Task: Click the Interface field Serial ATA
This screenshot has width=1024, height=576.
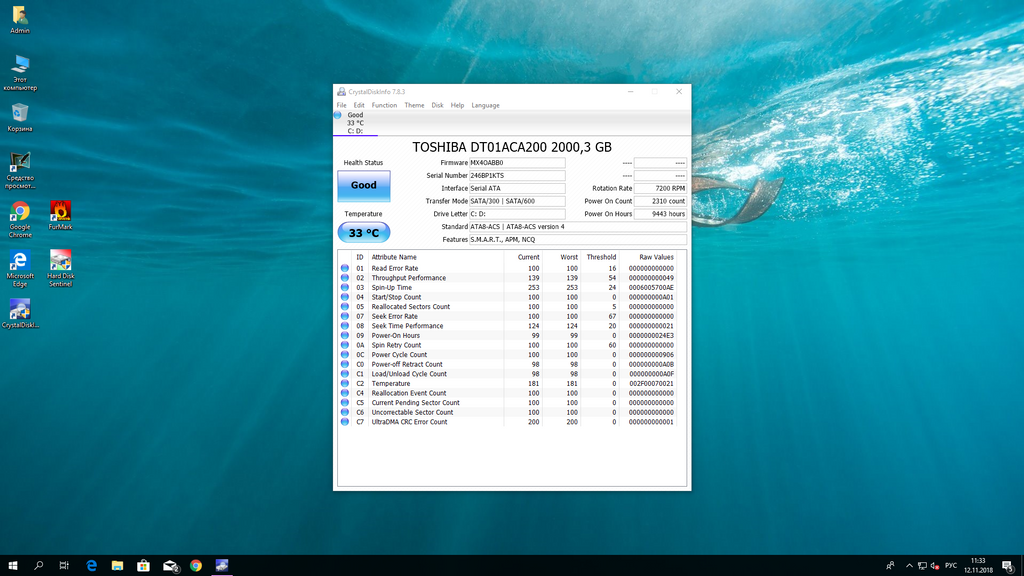Action: (x=517, y=188)
